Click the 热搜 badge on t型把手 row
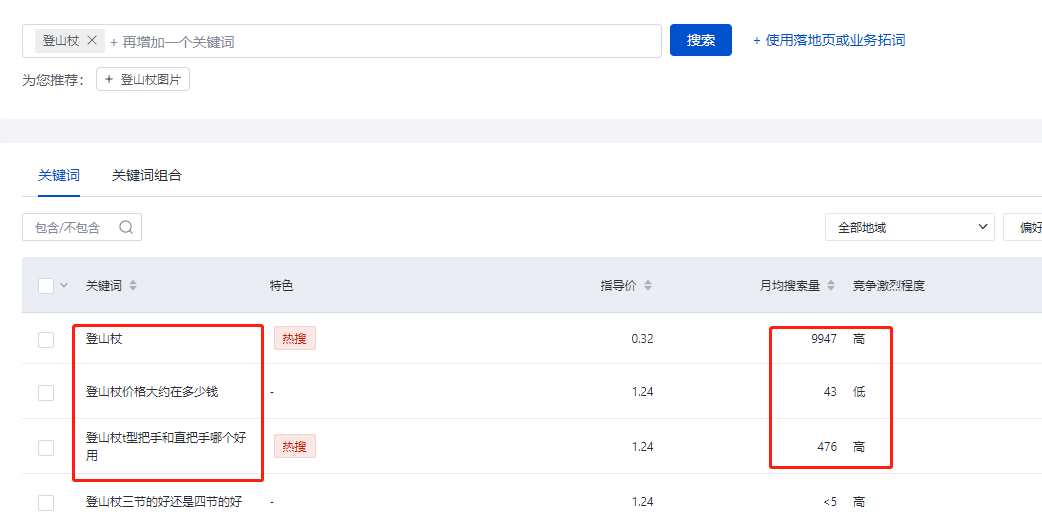 pos(294,446)
